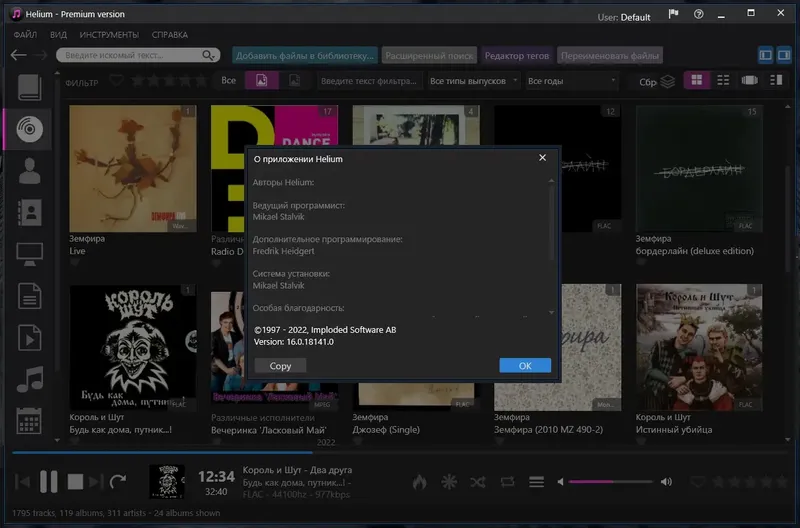Click the playback progress bar
Viewport: 800px width, 528px height.
[x=400, y=452]
